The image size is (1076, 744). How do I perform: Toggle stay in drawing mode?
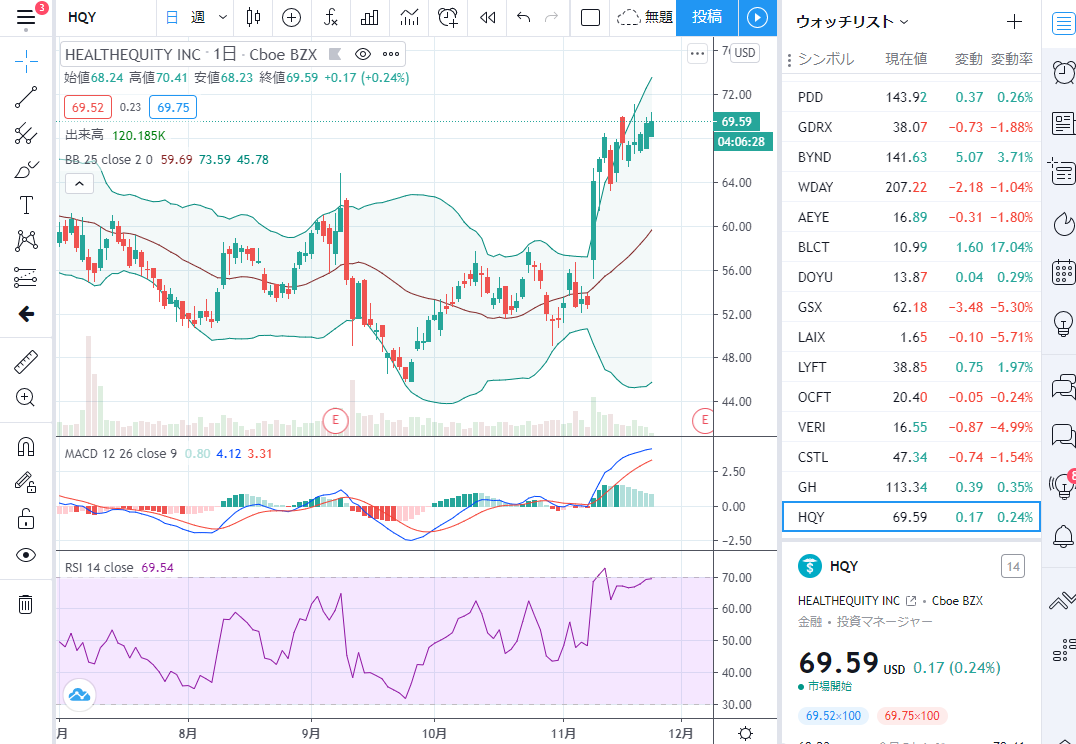[x=26, y=483]
